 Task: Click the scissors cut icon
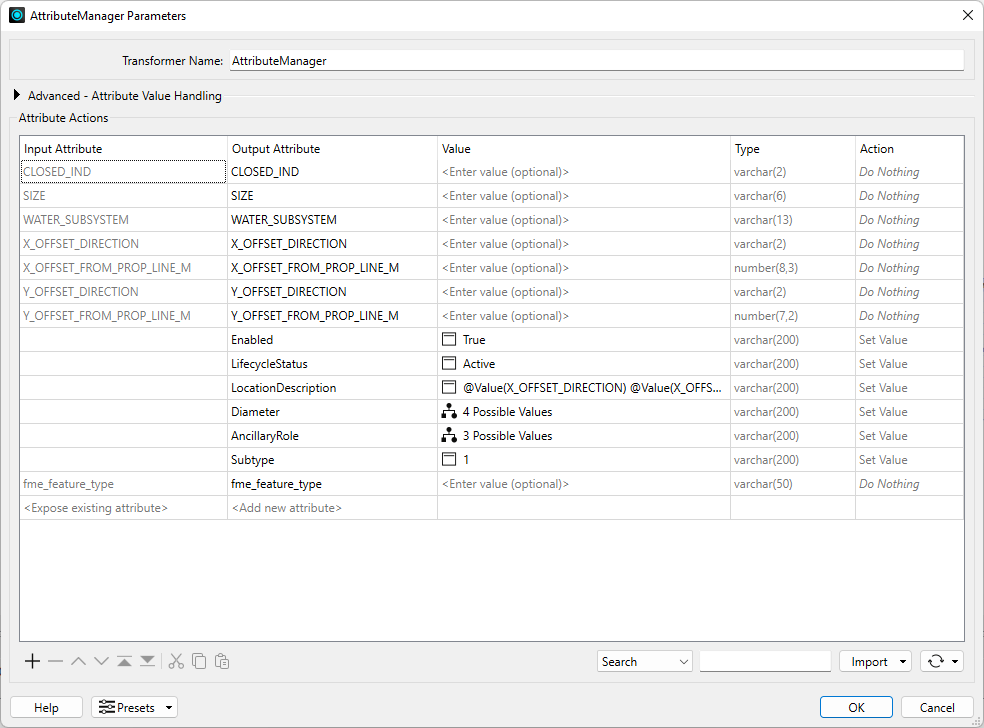click(x=176, y=661)
